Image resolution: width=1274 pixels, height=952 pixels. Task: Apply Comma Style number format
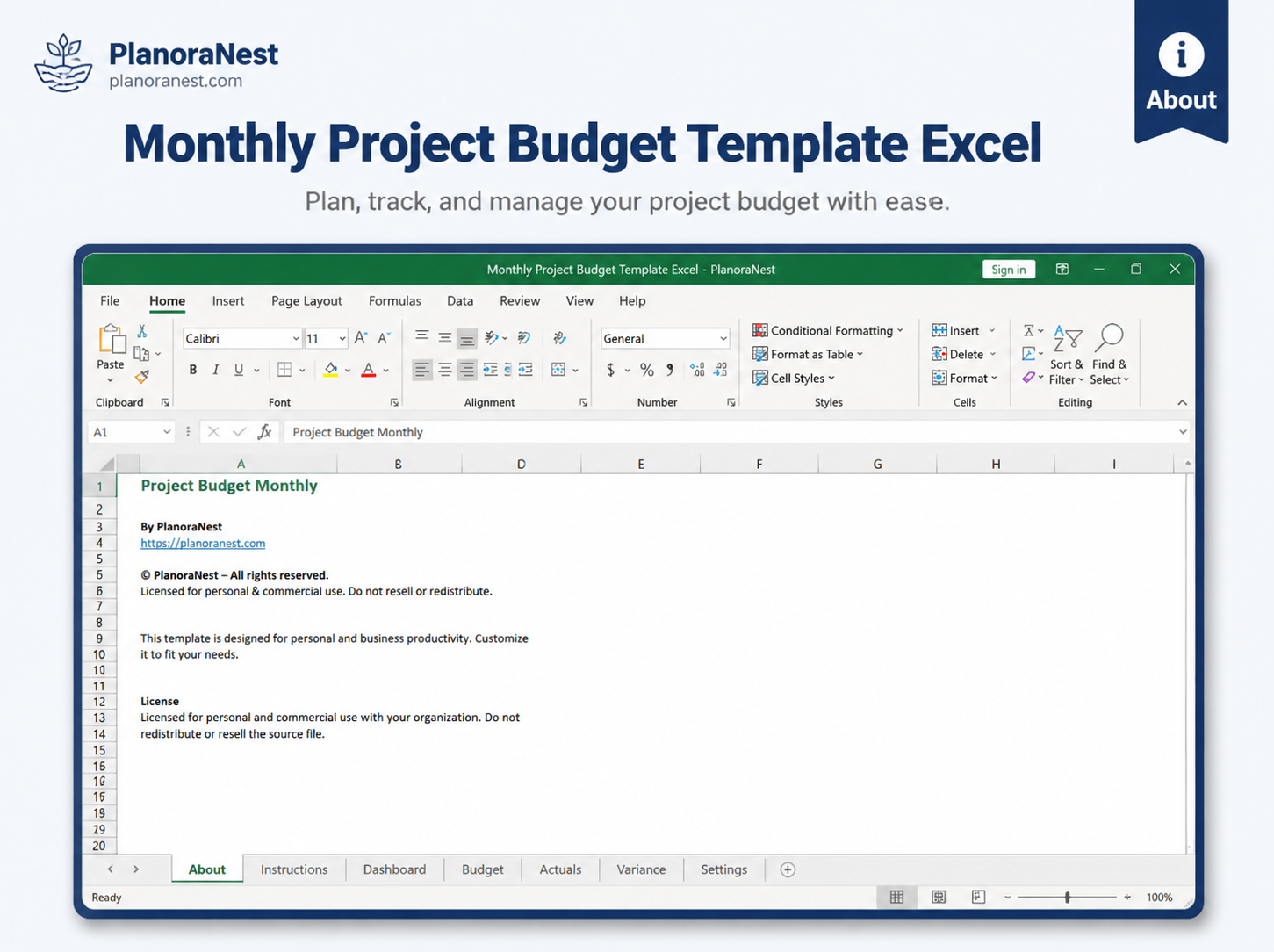pyautogui.click(x=670, y=370)
